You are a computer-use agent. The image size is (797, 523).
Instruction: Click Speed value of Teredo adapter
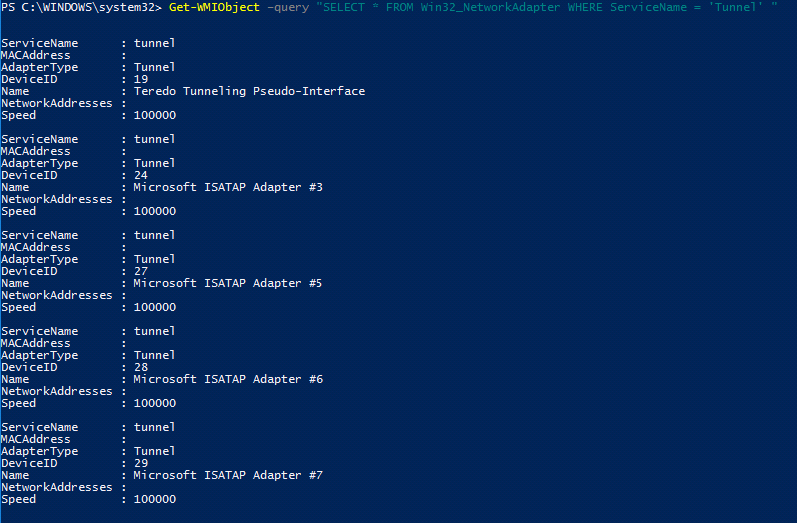155,115
